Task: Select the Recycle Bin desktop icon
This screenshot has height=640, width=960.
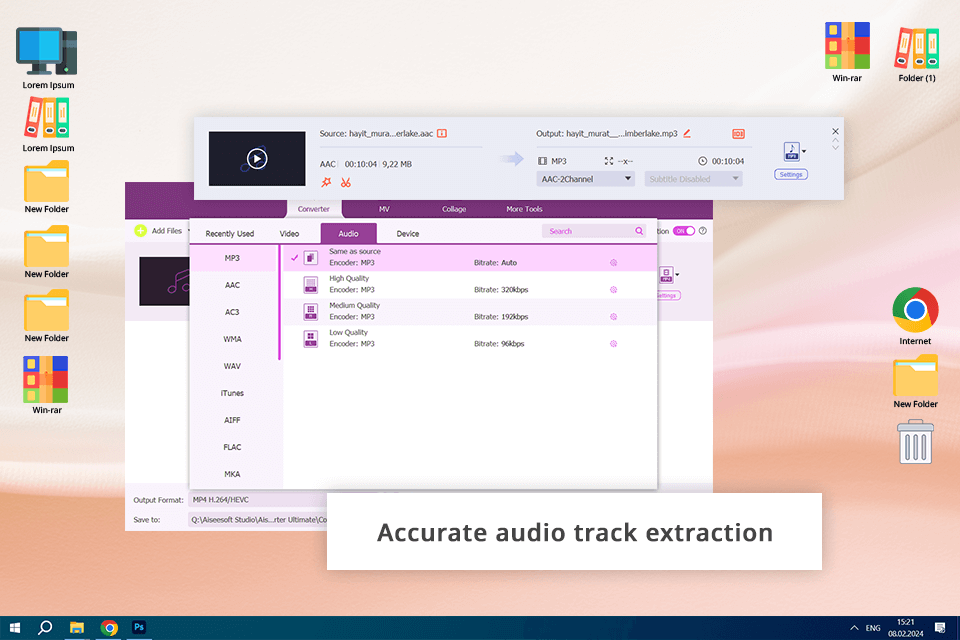Action: (915, 442)
